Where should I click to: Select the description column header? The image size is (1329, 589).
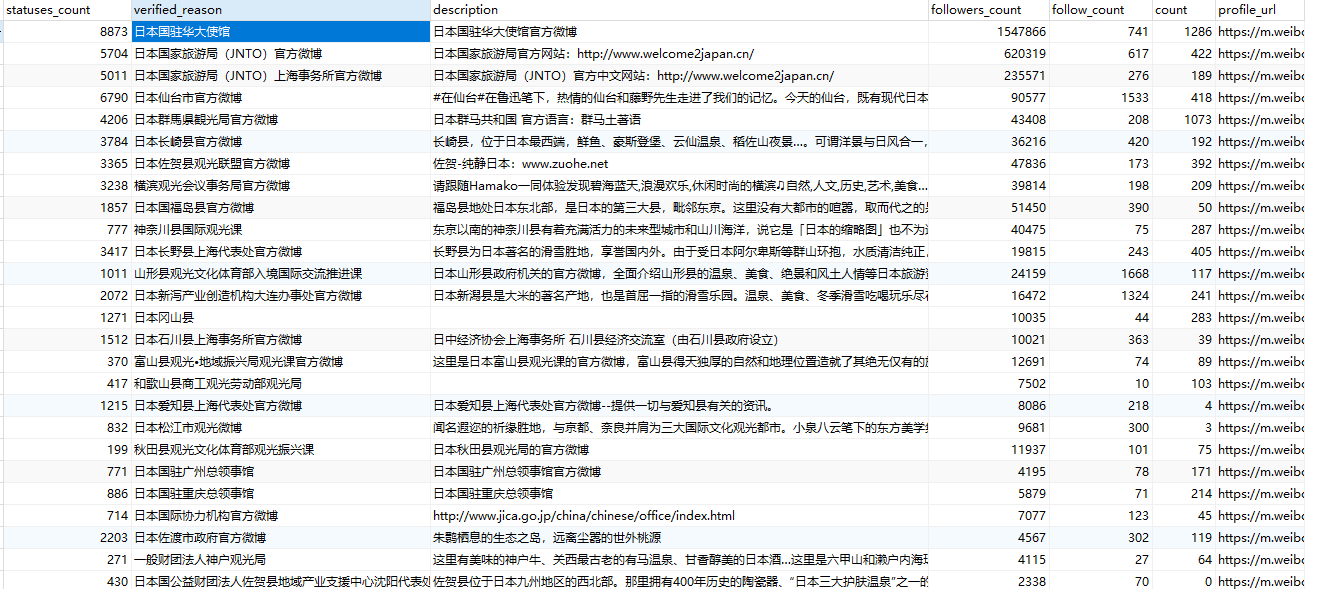pyautogui.click(x=678, y=10)
